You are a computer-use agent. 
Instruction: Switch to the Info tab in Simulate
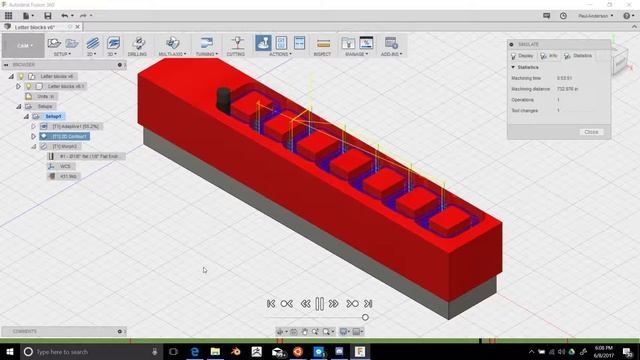(x=549, y=56)
